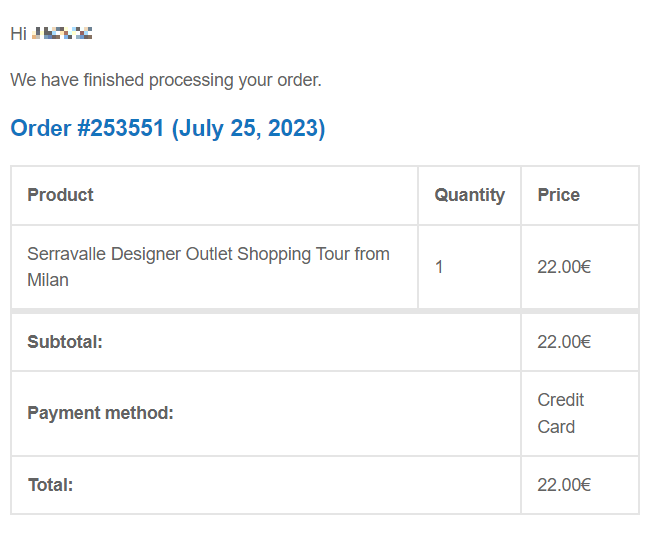The width and height of the screenshot is (650, 539).
Task: Click the word Milan in product cell
Action: click(x=48, y=280)
